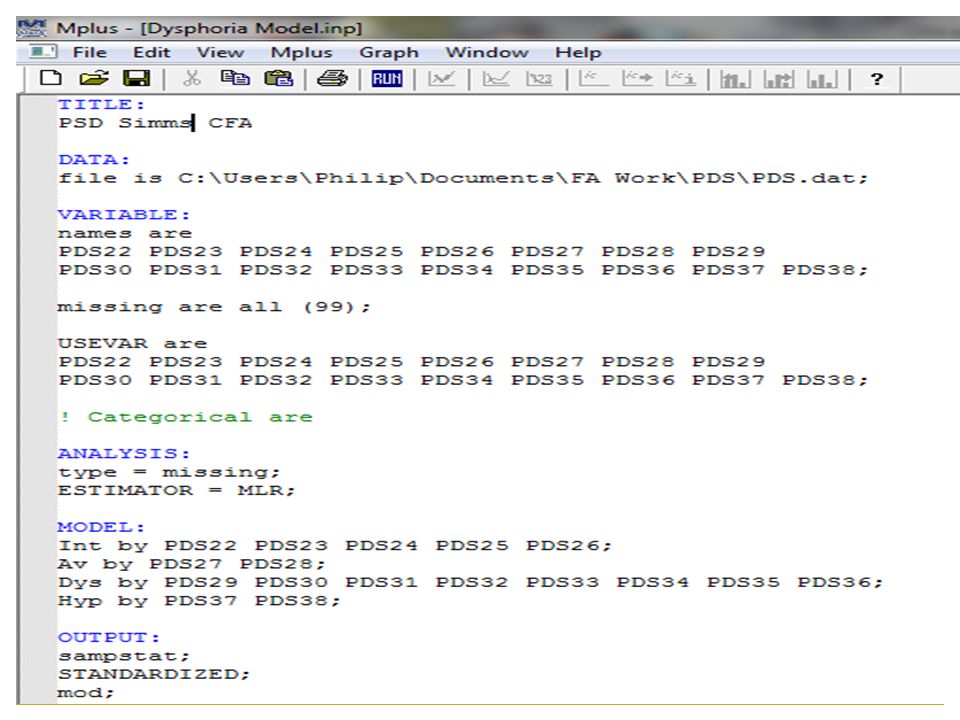Click the diagram icon with the letter i

pyautogui.click(x=681, y=78)
